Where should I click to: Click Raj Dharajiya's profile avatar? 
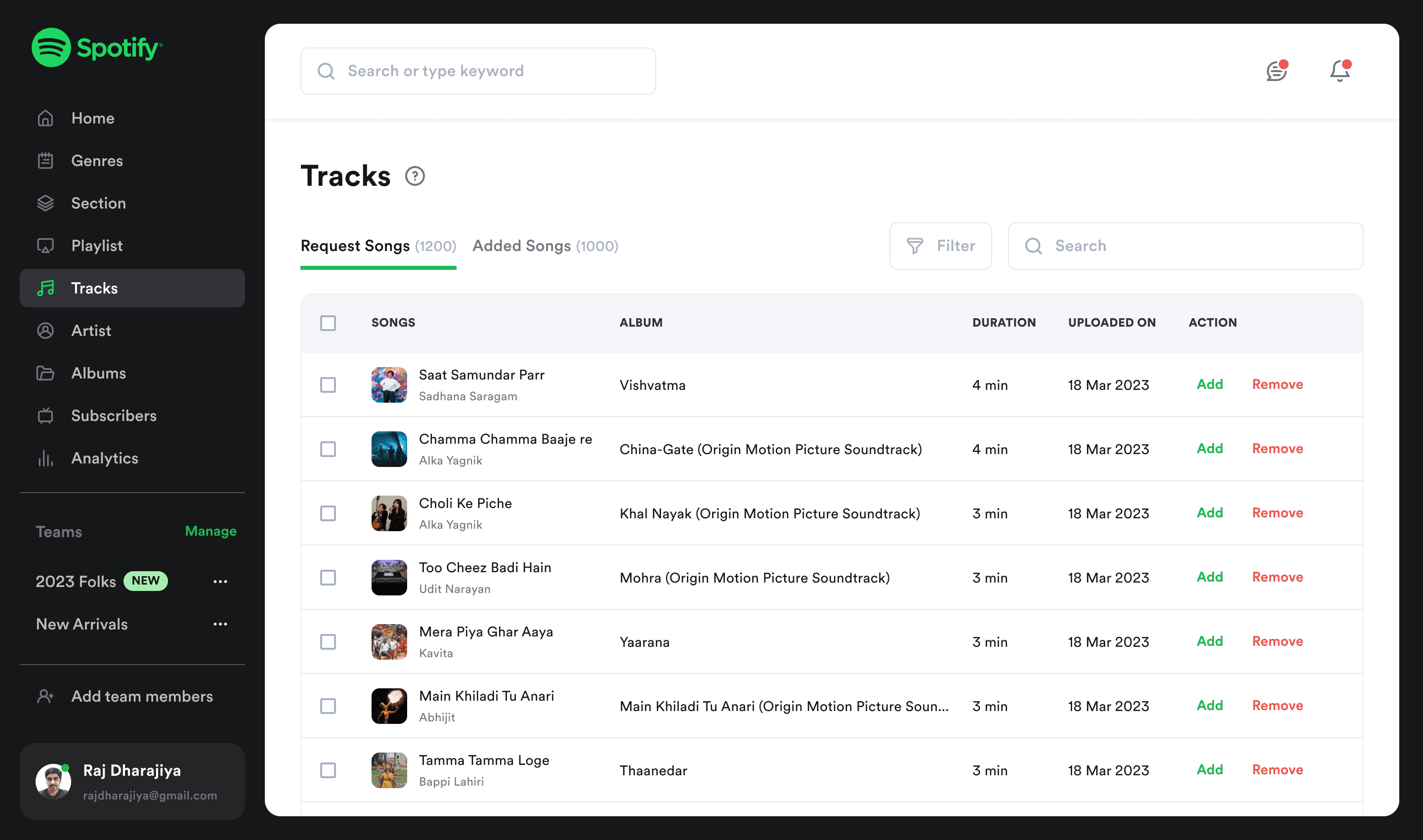(53, 782)
